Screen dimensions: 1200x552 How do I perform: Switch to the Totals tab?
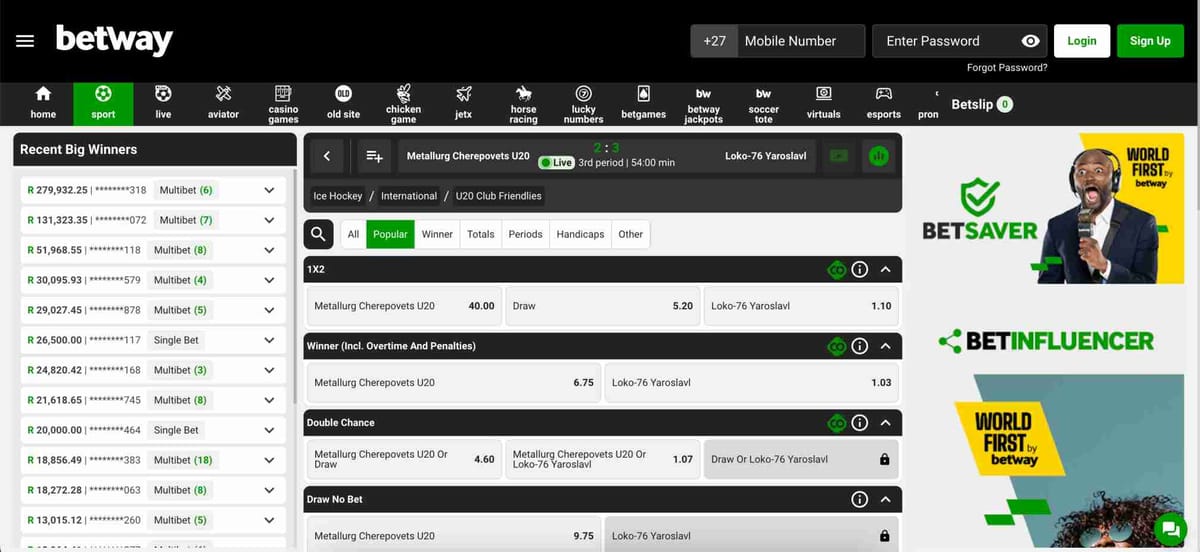click(481, 234)
